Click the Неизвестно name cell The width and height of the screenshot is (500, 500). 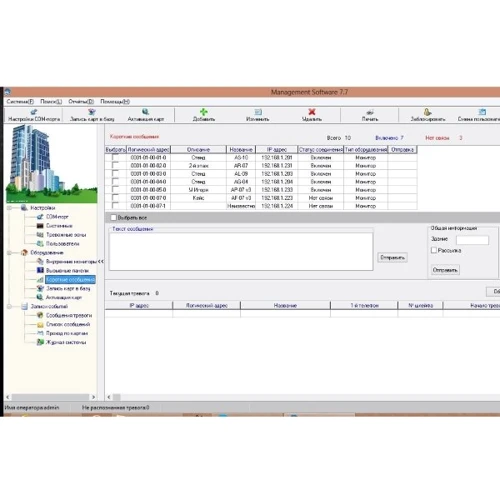241,206
